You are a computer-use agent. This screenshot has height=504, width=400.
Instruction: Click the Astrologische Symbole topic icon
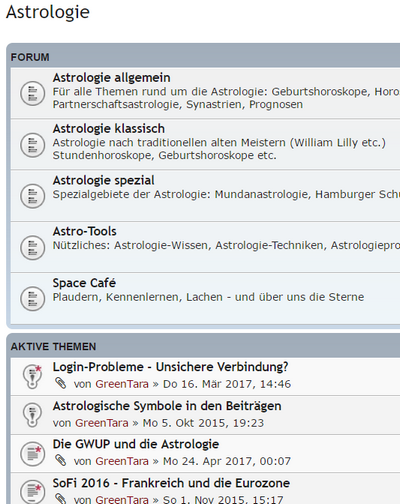tap(32, 415)
